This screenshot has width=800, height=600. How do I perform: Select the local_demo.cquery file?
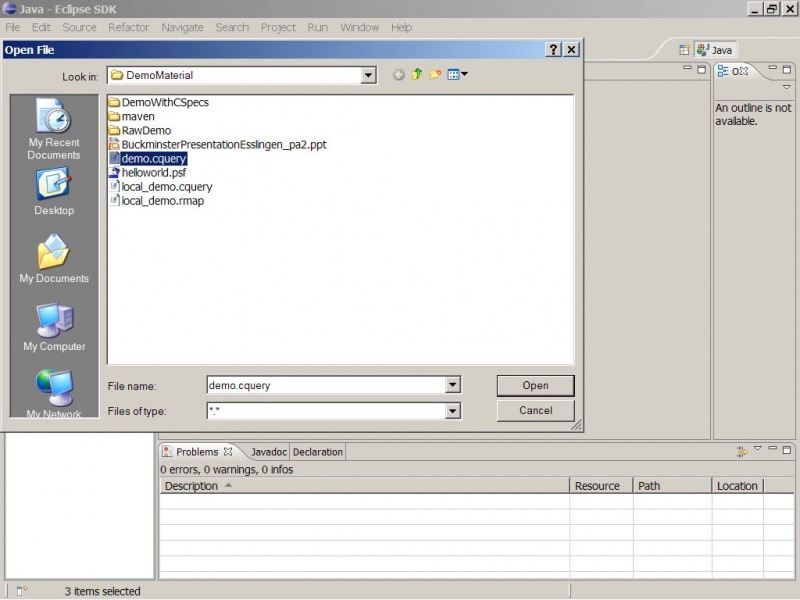coord(161,187)
